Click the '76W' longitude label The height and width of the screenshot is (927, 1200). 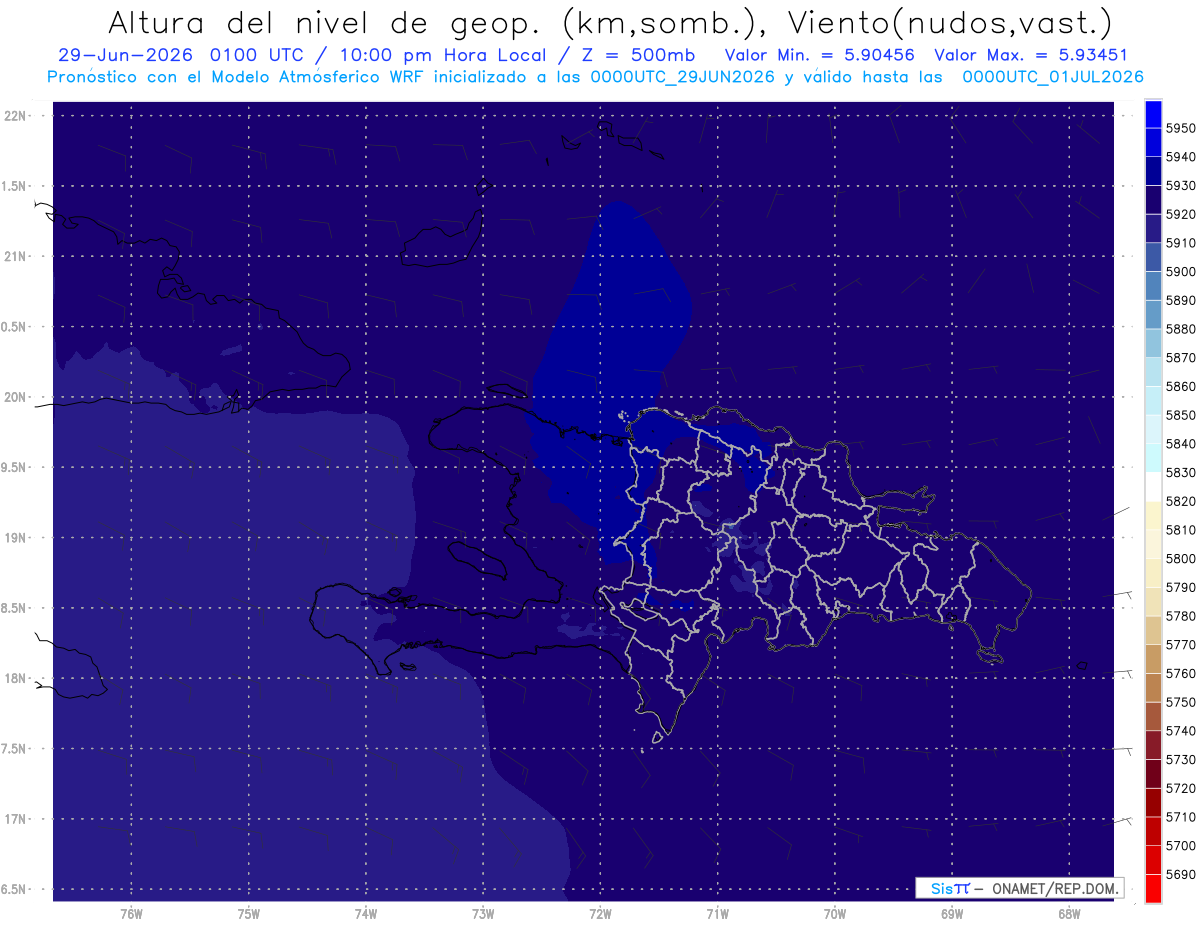[131, 914]
